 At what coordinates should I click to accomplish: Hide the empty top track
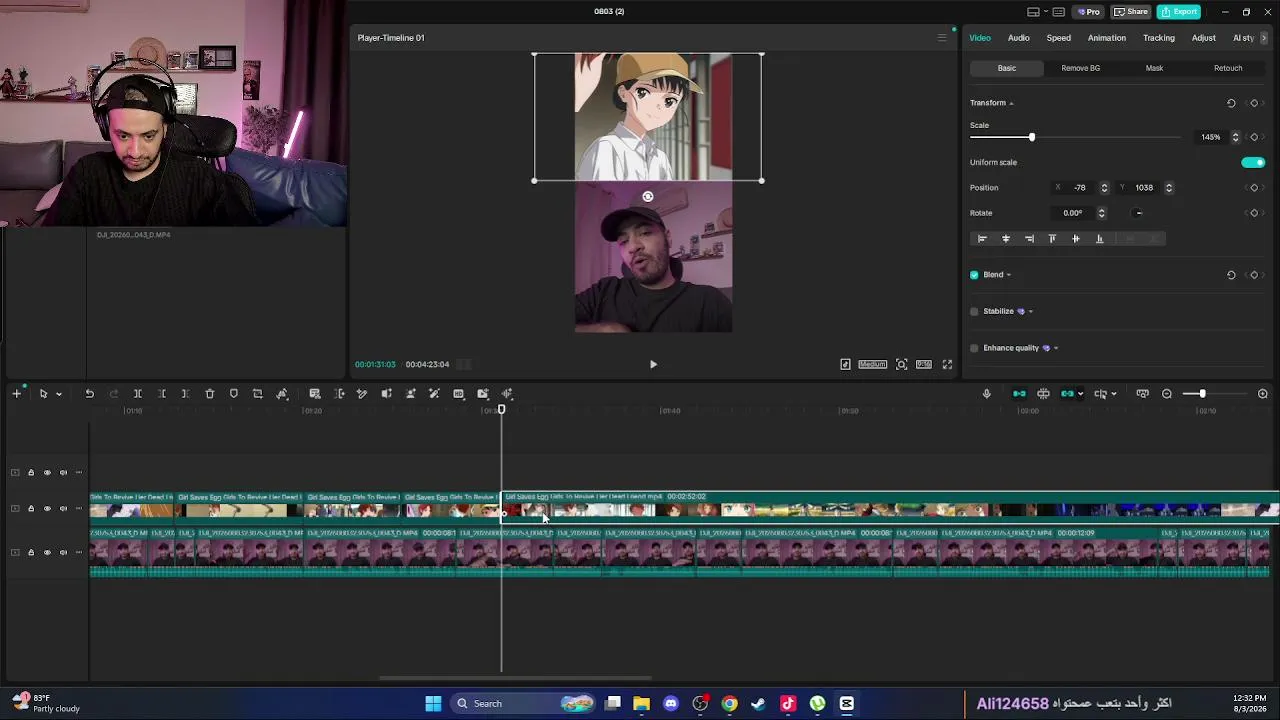[47, 473]
